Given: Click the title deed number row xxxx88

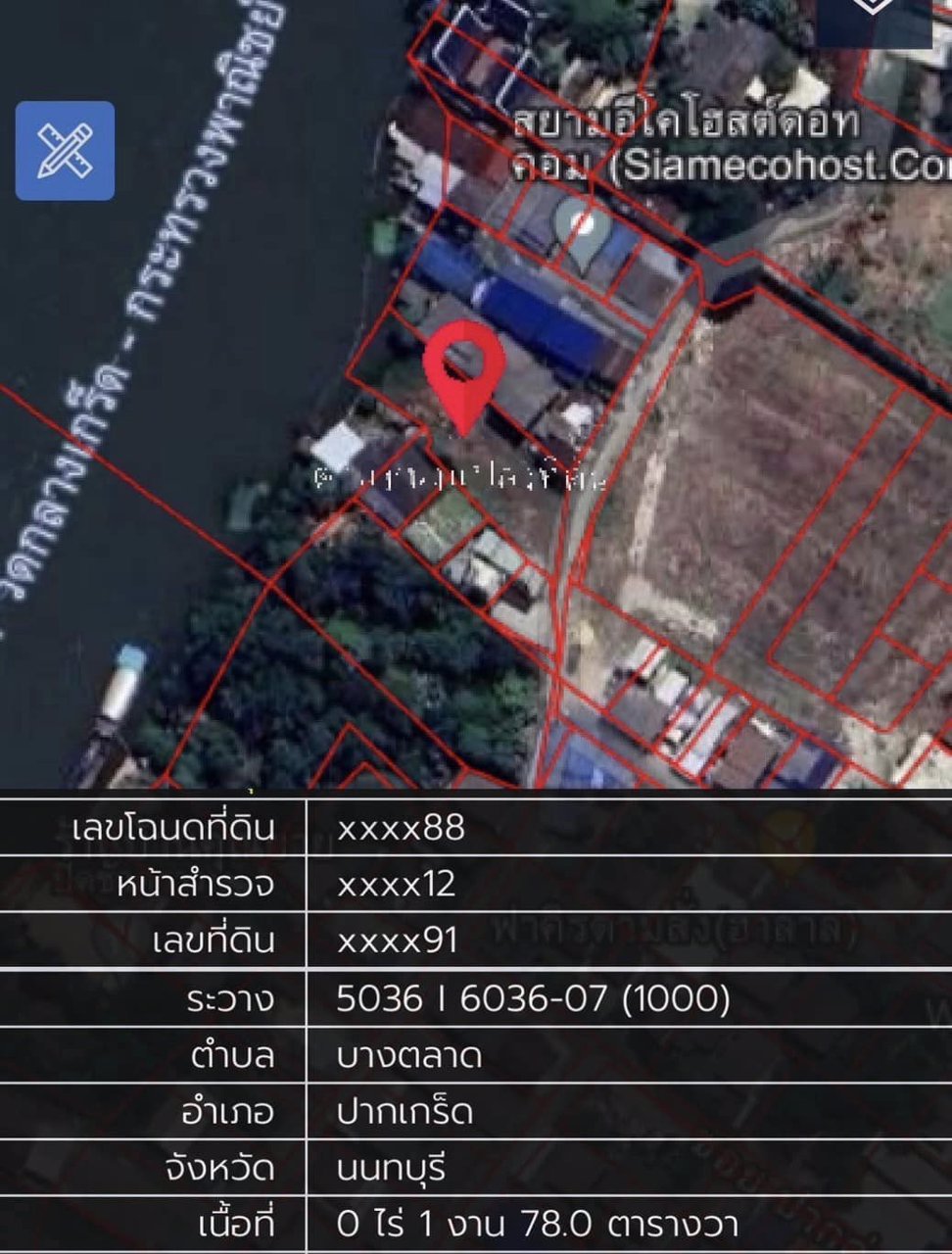Looking at the screenshot, I should (476, 828).
